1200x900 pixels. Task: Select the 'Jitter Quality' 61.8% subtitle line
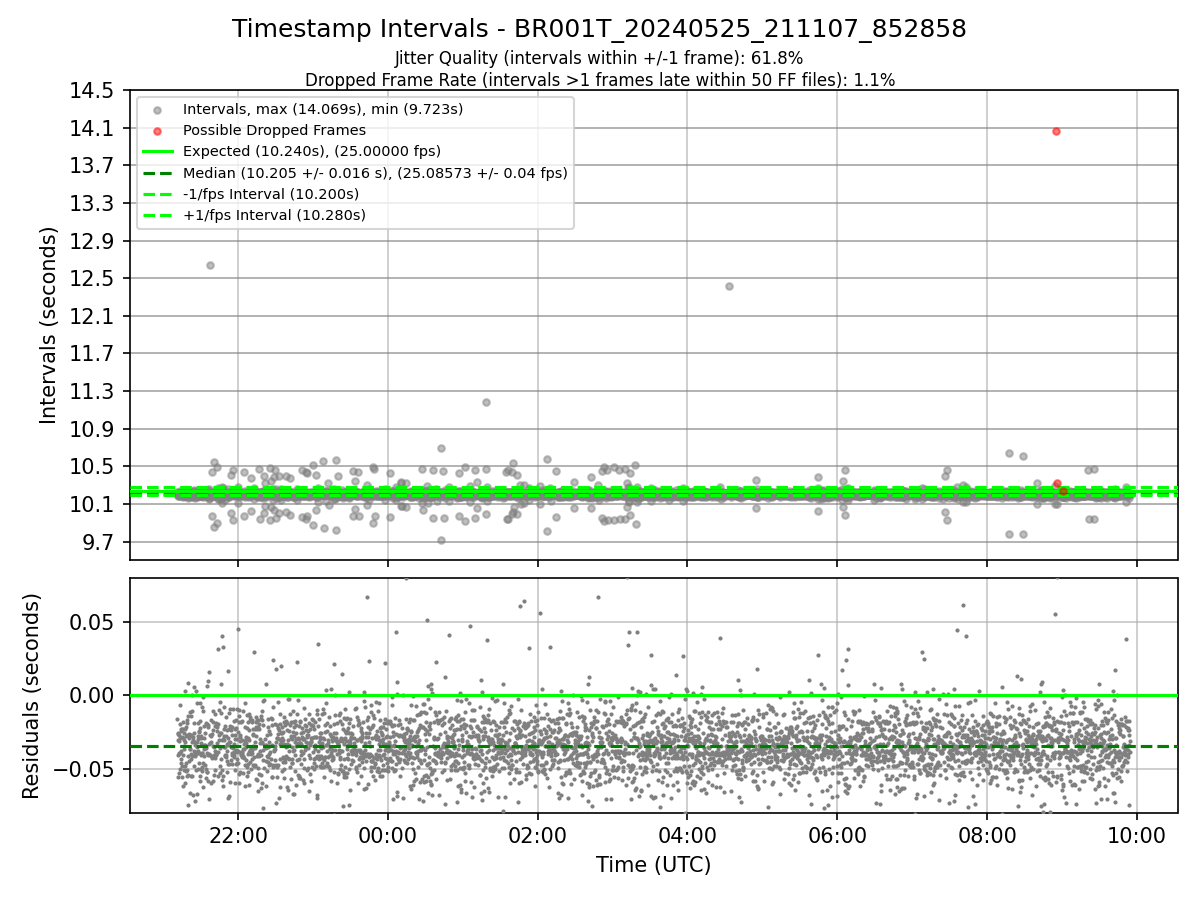point(599,58)
